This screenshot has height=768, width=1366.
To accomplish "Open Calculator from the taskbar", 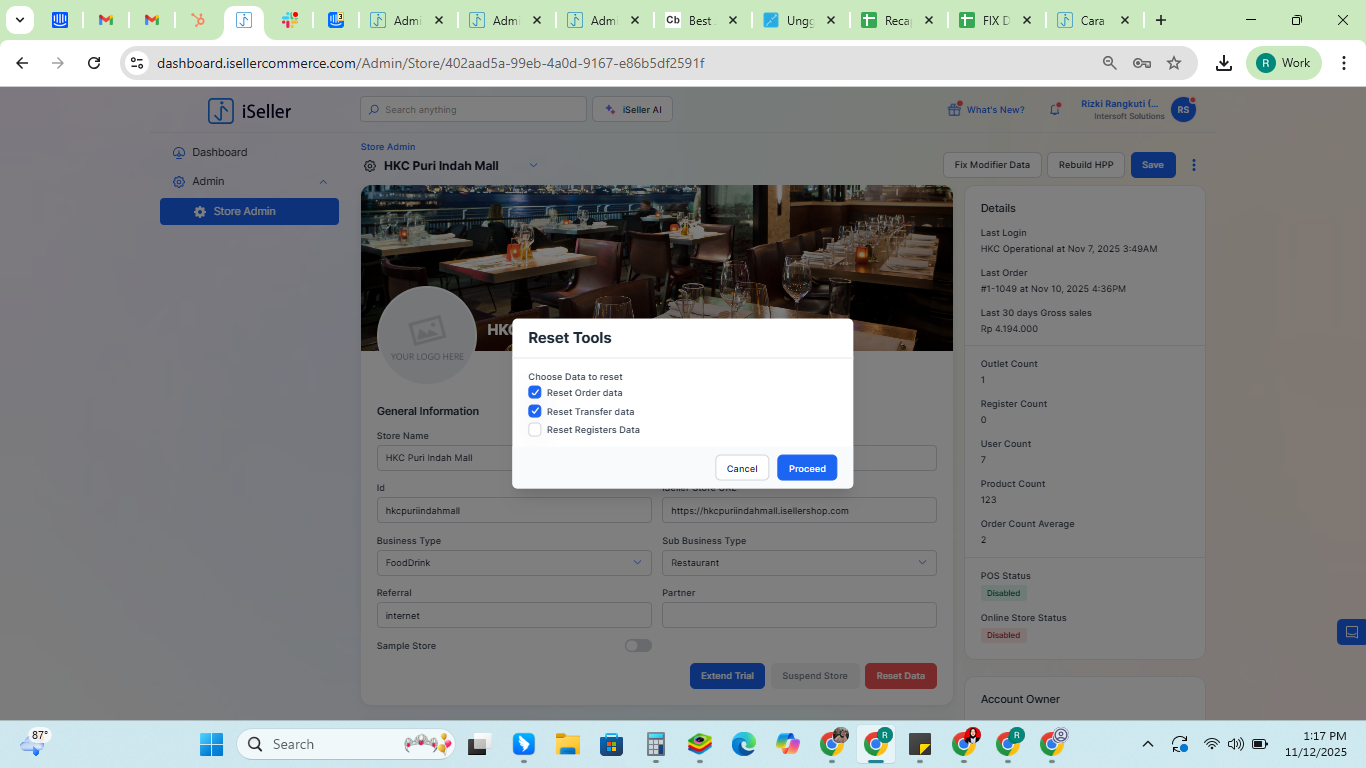I will click(x=656, y=744).
